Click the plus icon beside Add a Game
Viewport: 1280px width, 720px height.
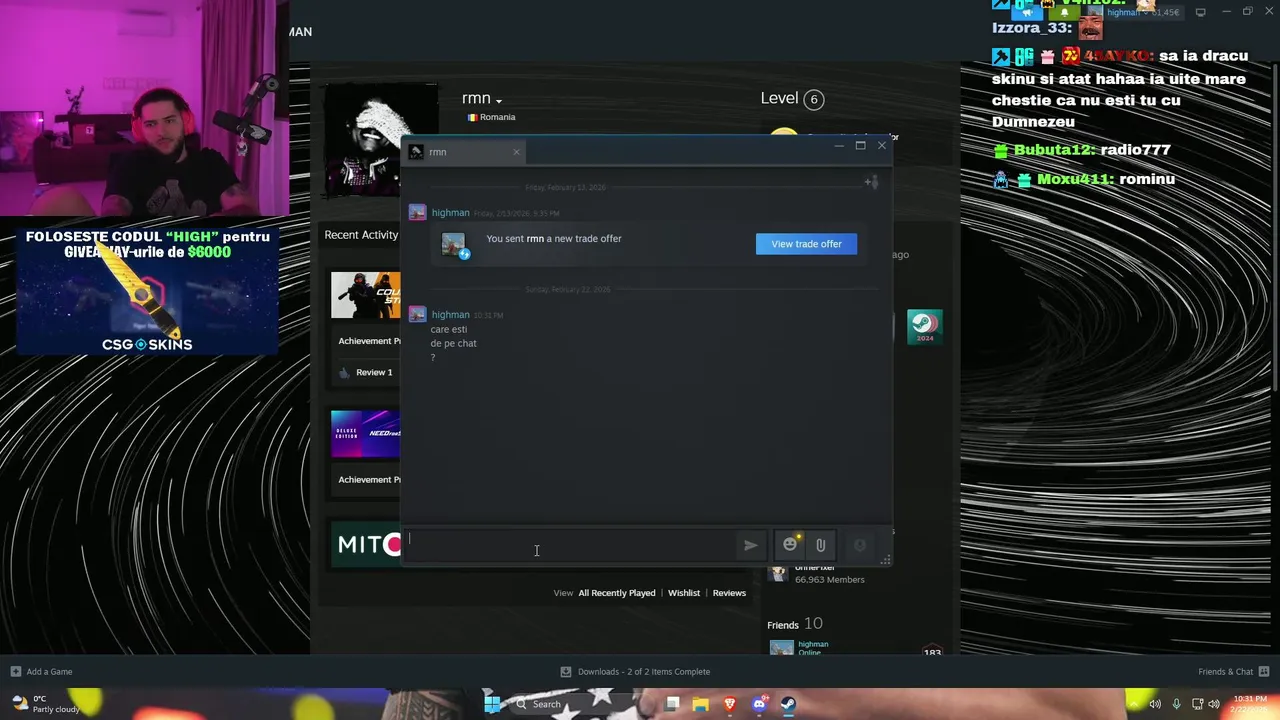[15, 672]
